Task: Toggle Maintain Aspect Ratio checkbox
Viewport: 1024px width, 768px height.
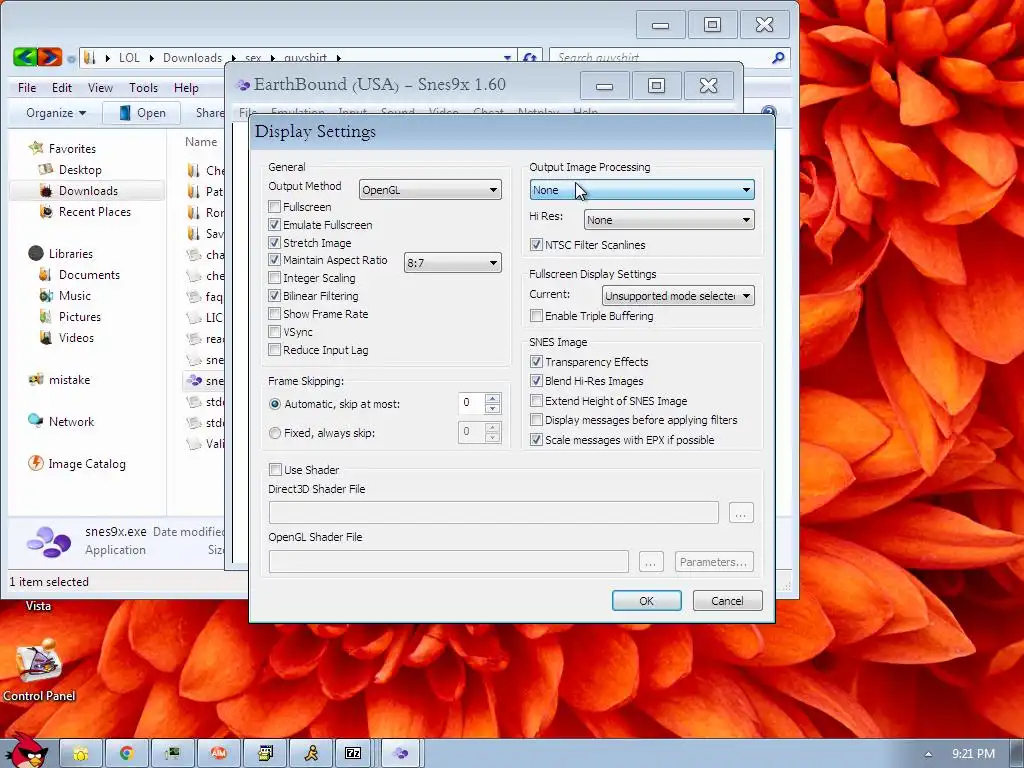Action: pos(275,260)
